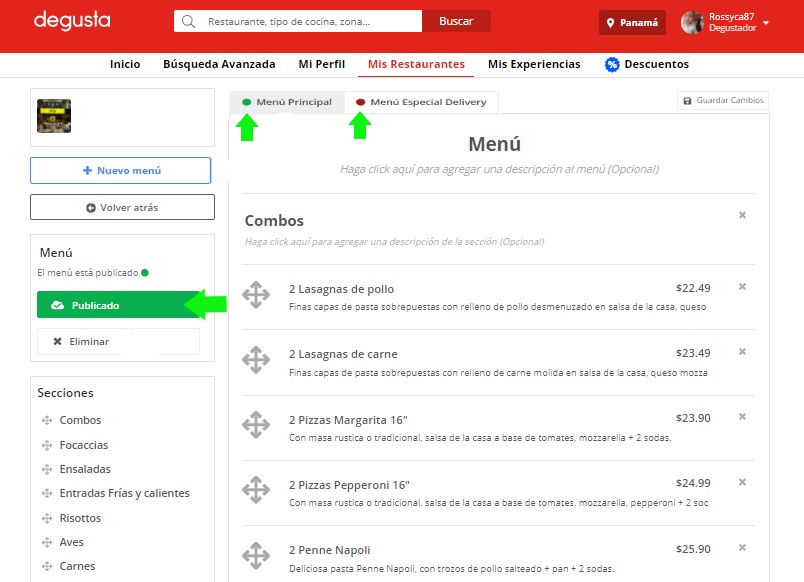804x582 pixels.
Task: Click the degusta logo
Action: click(72, 21)
